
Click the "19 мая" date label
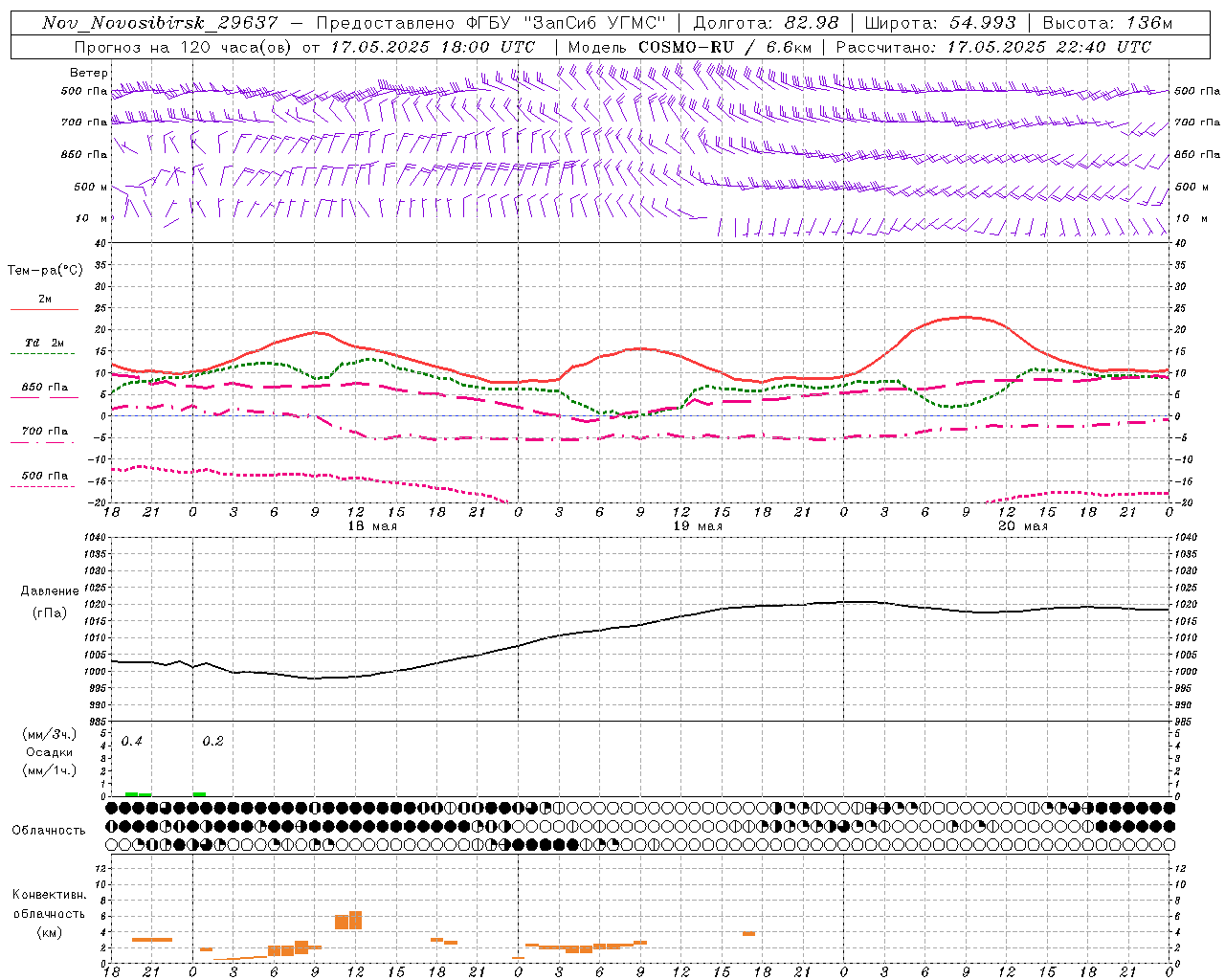697,526
